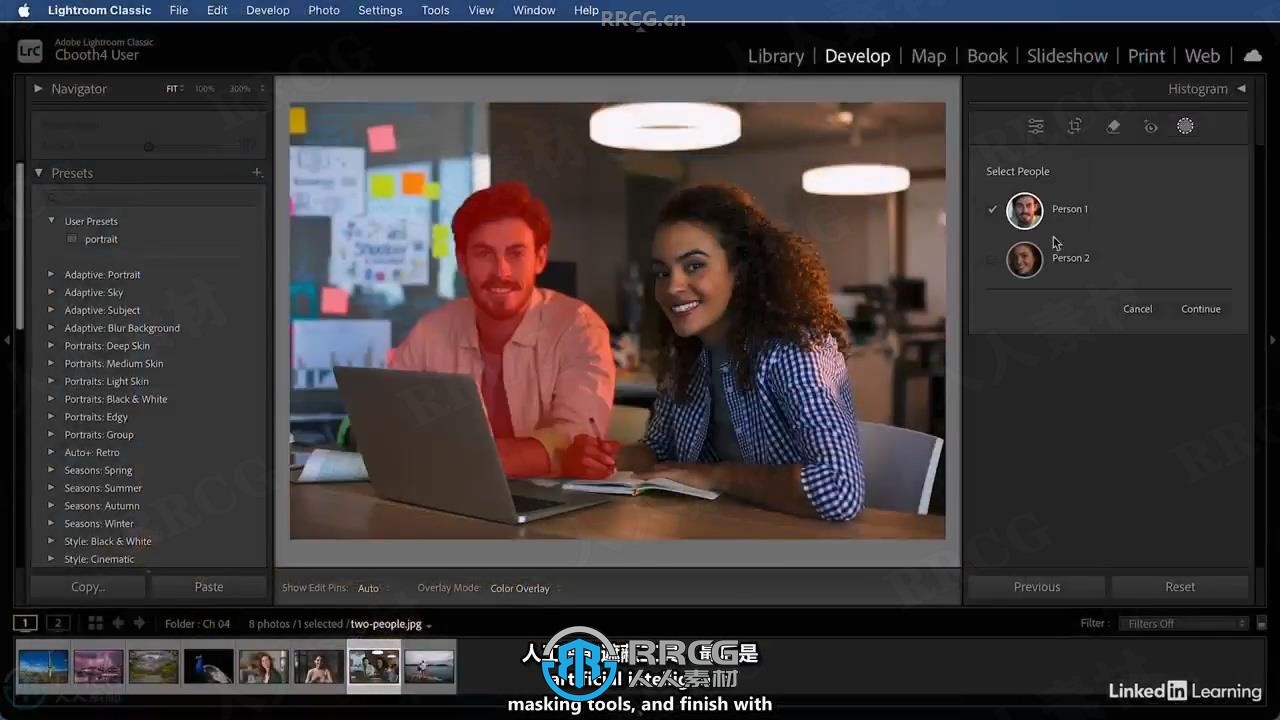The image size is (1280, 720).
Task: Select the last lake filmstrip thumbnail
Action: coord(429,666)
